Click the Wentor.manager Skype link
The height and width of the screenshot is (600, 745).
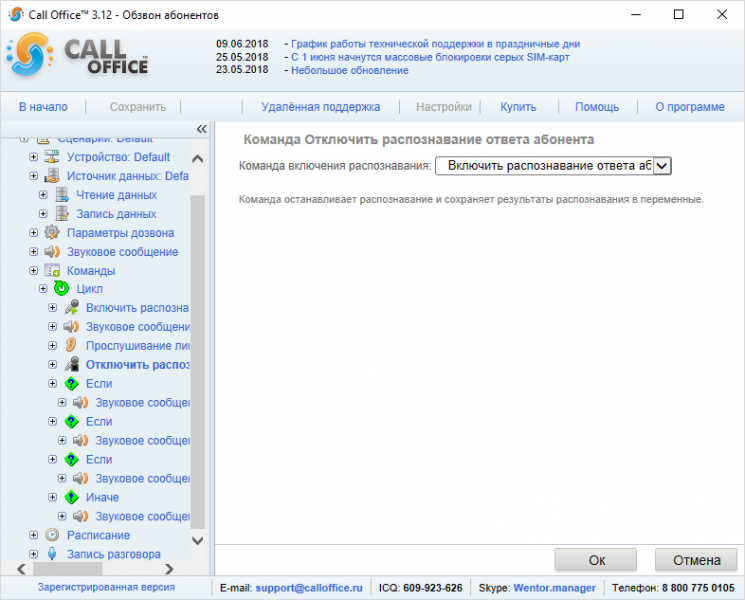pos(554,588)
